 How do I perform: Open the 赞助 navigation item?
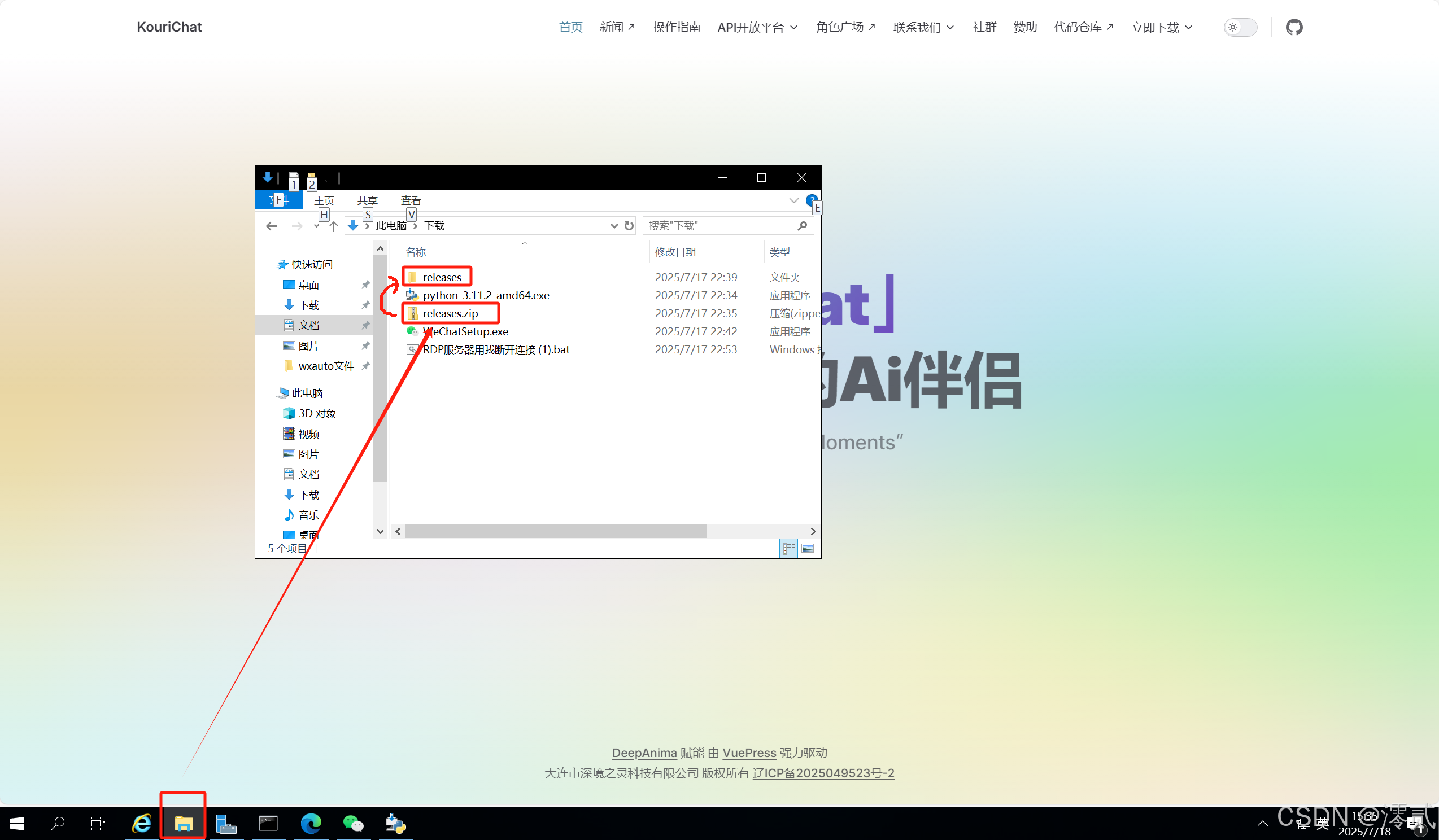(x=1024, y=28)
